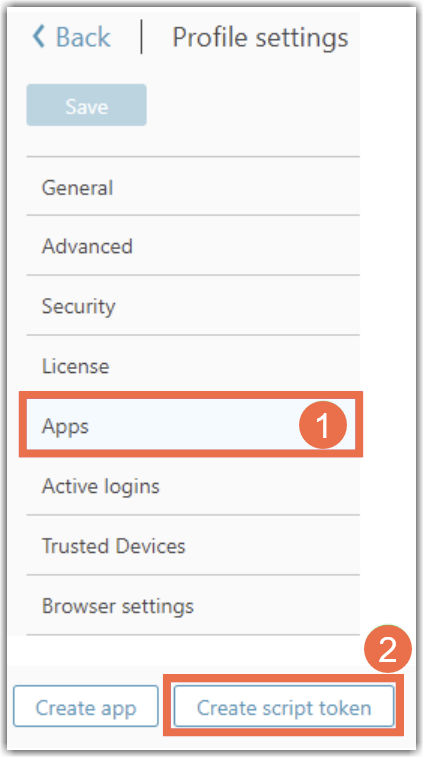Show the Active logins section
The height and width of the screenshot is (758, 424).
[193, 485]
